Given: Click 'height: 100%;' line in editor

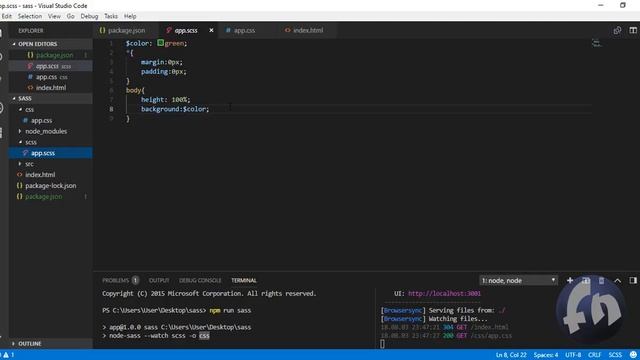Looking at the screenshot, I should (165, 100).
